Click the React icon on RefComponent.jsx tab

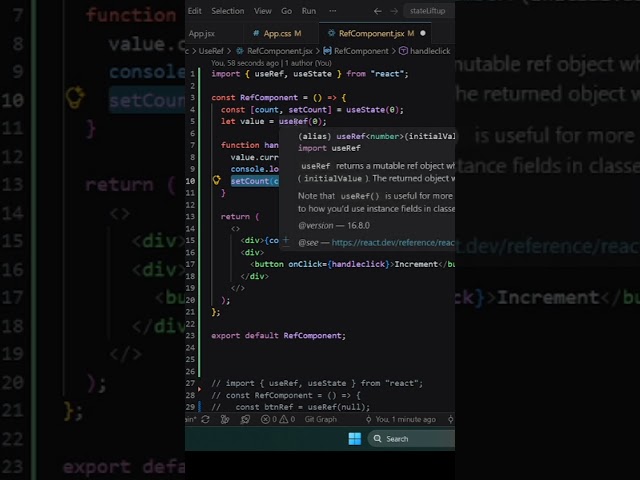coord(331,33)
